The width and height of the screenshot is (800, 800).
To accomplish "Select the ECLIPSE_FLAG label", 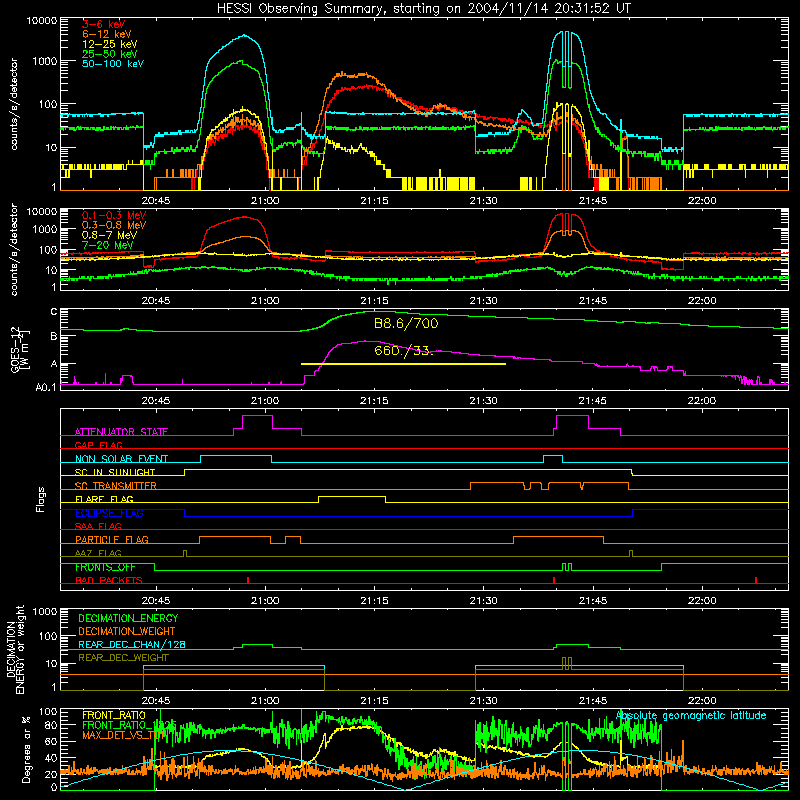I will [109, 513].
